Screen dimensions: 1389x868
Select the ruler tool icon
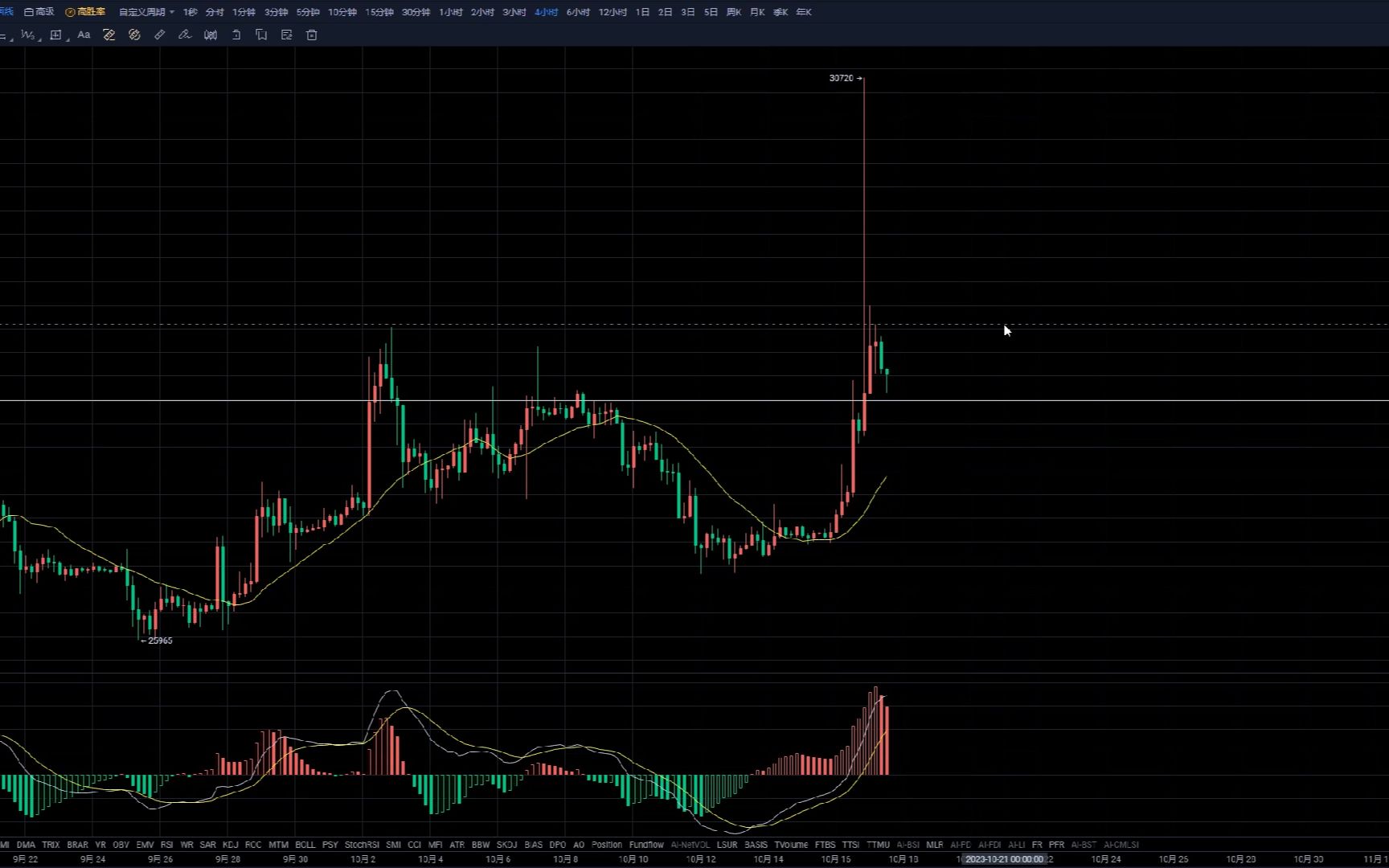click(159, 35)
